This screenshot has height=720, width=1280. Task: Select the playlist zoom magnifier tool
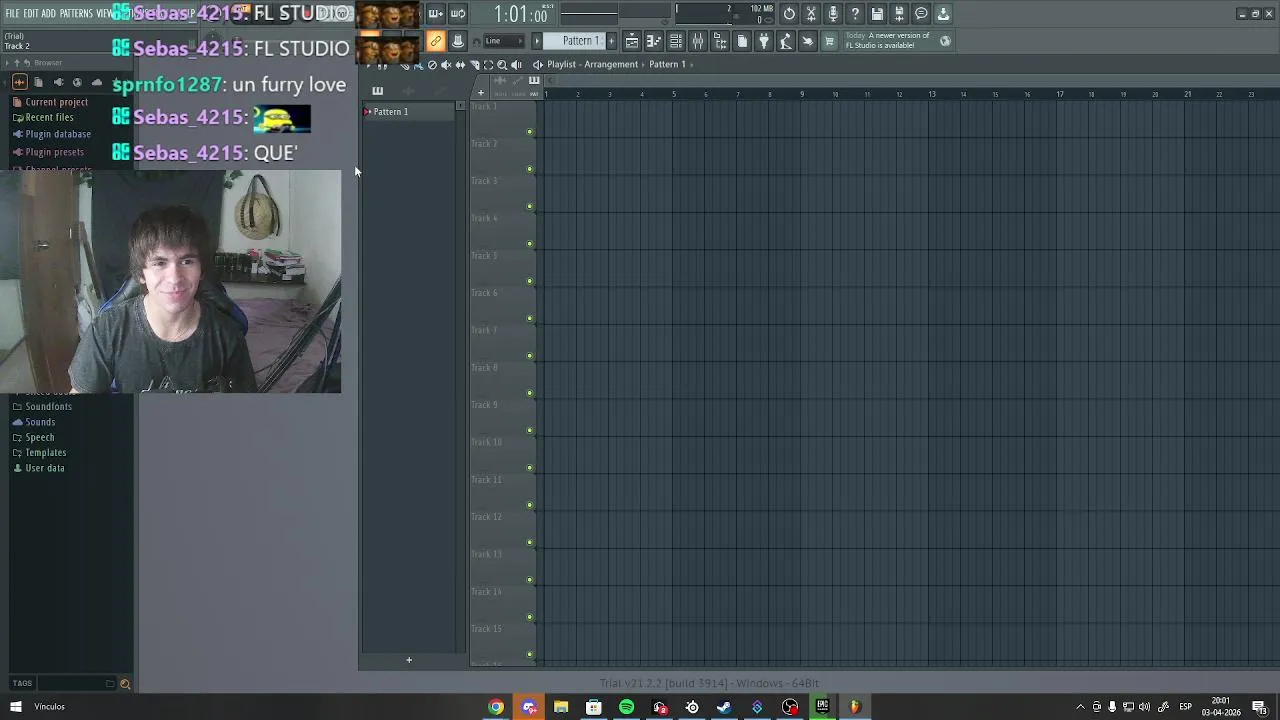502,64
